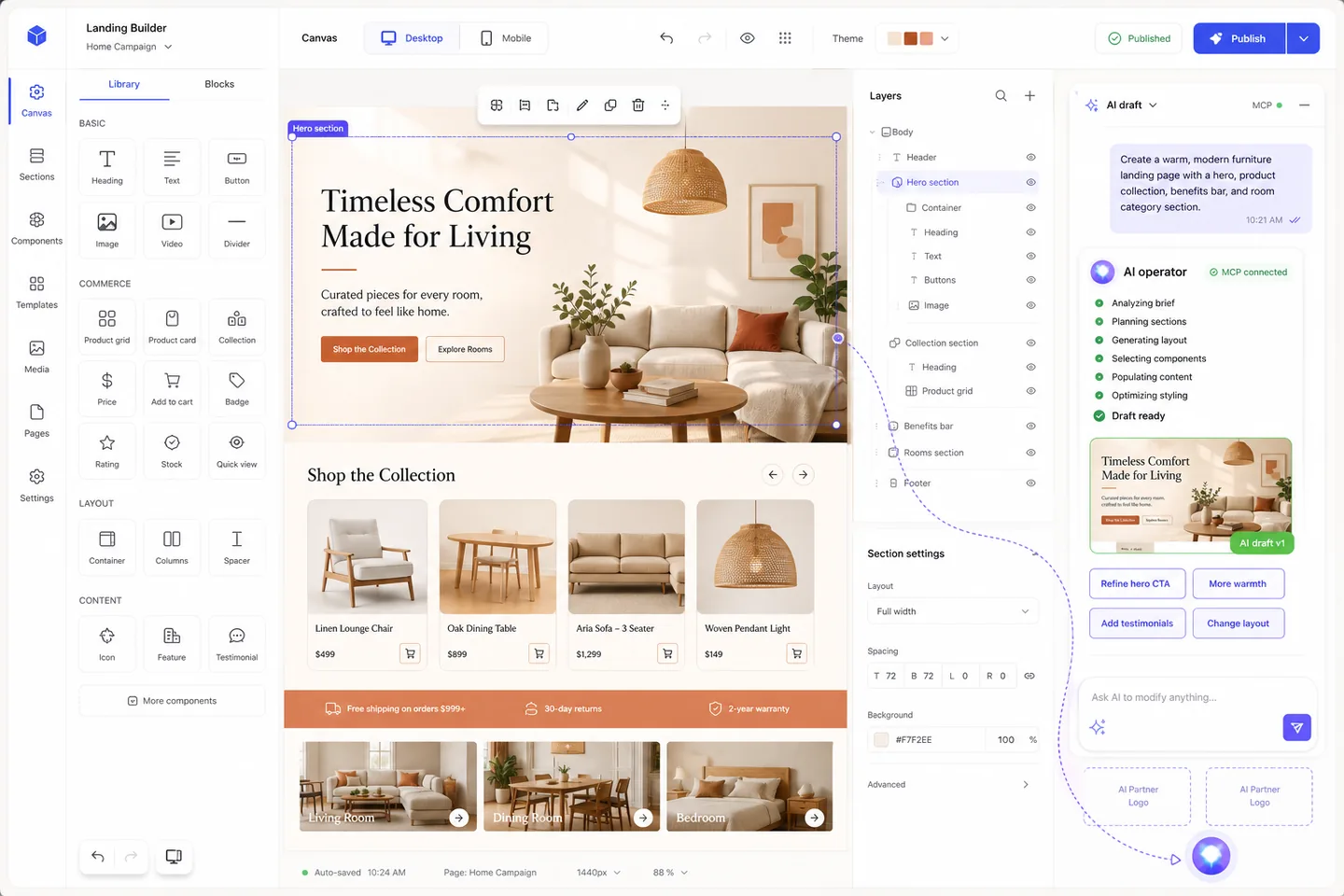Open the Publish options dropdown arrow
This screenshot has width=1344, height=896.
point(1303,38)
